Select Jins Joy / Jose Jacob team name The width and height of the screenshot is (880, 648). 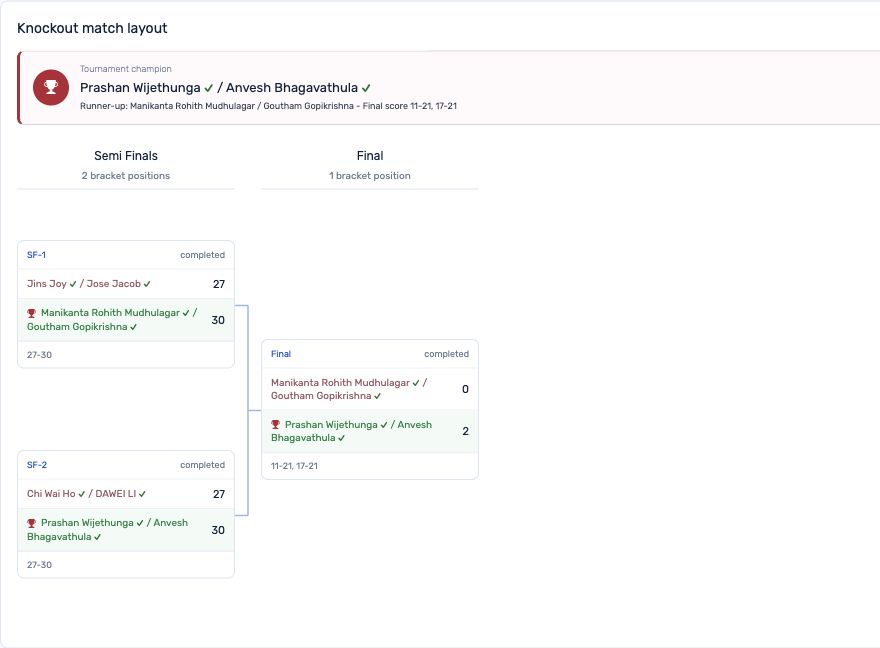pos(89,284)
